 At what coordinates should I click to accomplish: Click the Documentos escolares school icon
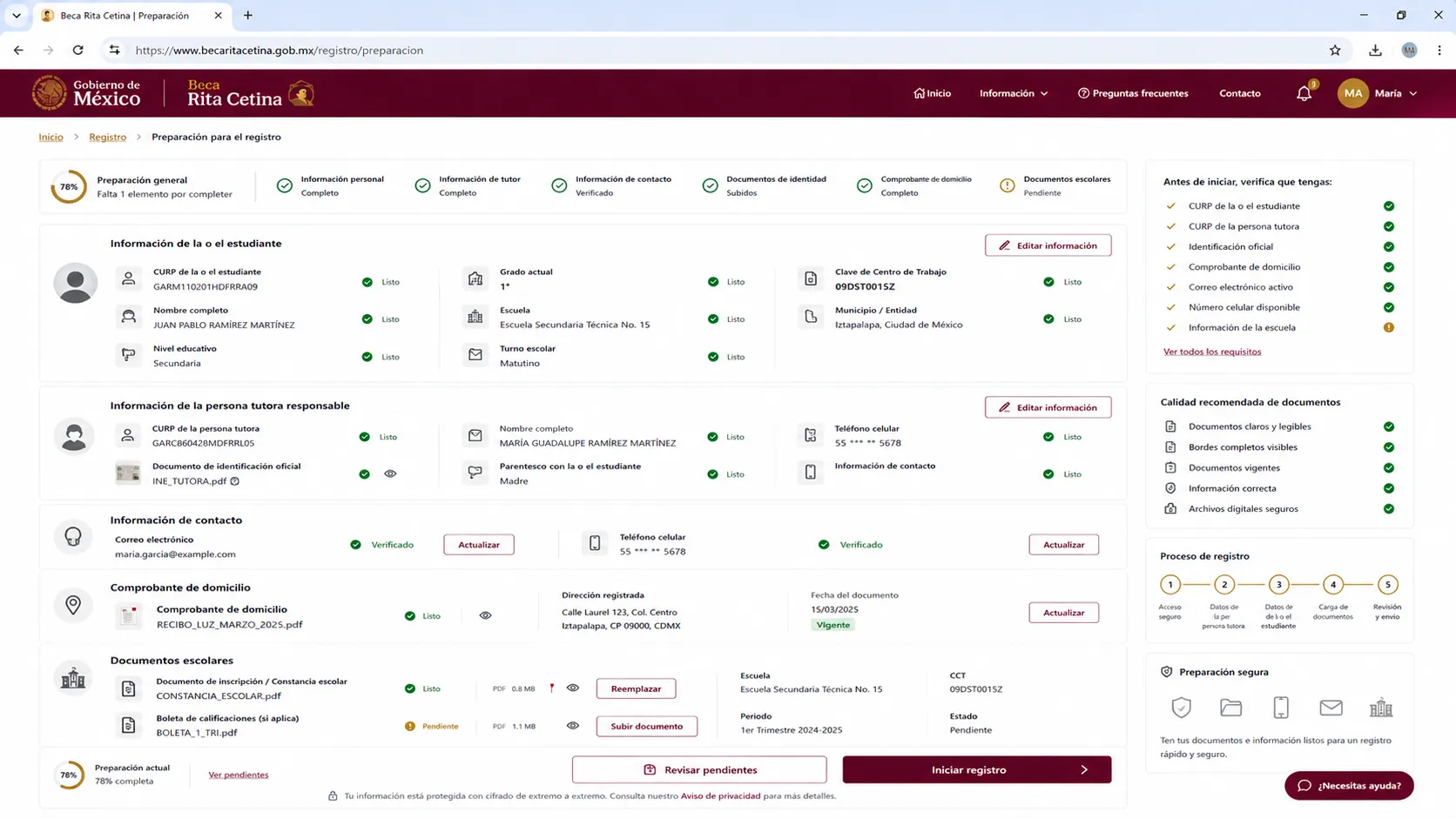pyautogui.click(x=73, y=678)
